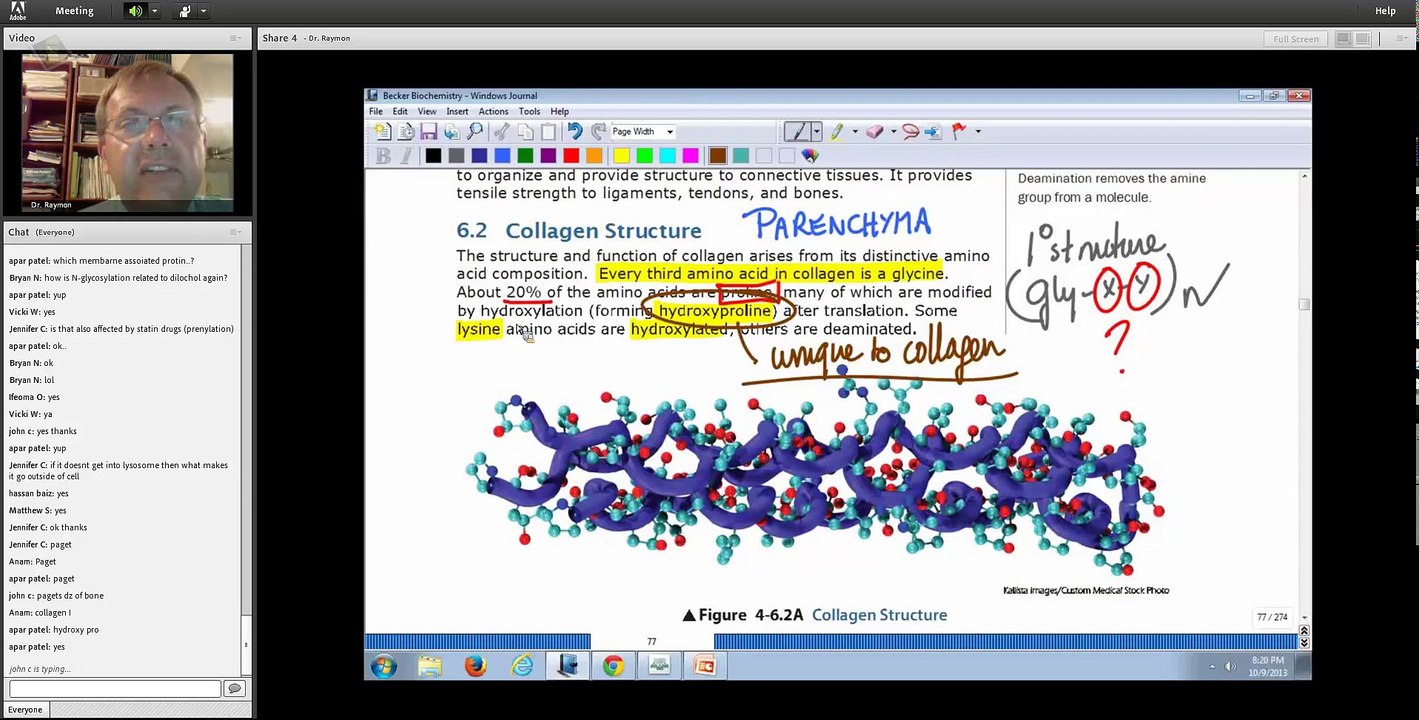The height and width of the screenshot is (720, 1419).
Task: Click the Adobe logo in Connect
Action: pyautogui.click(x=17, y=11)
